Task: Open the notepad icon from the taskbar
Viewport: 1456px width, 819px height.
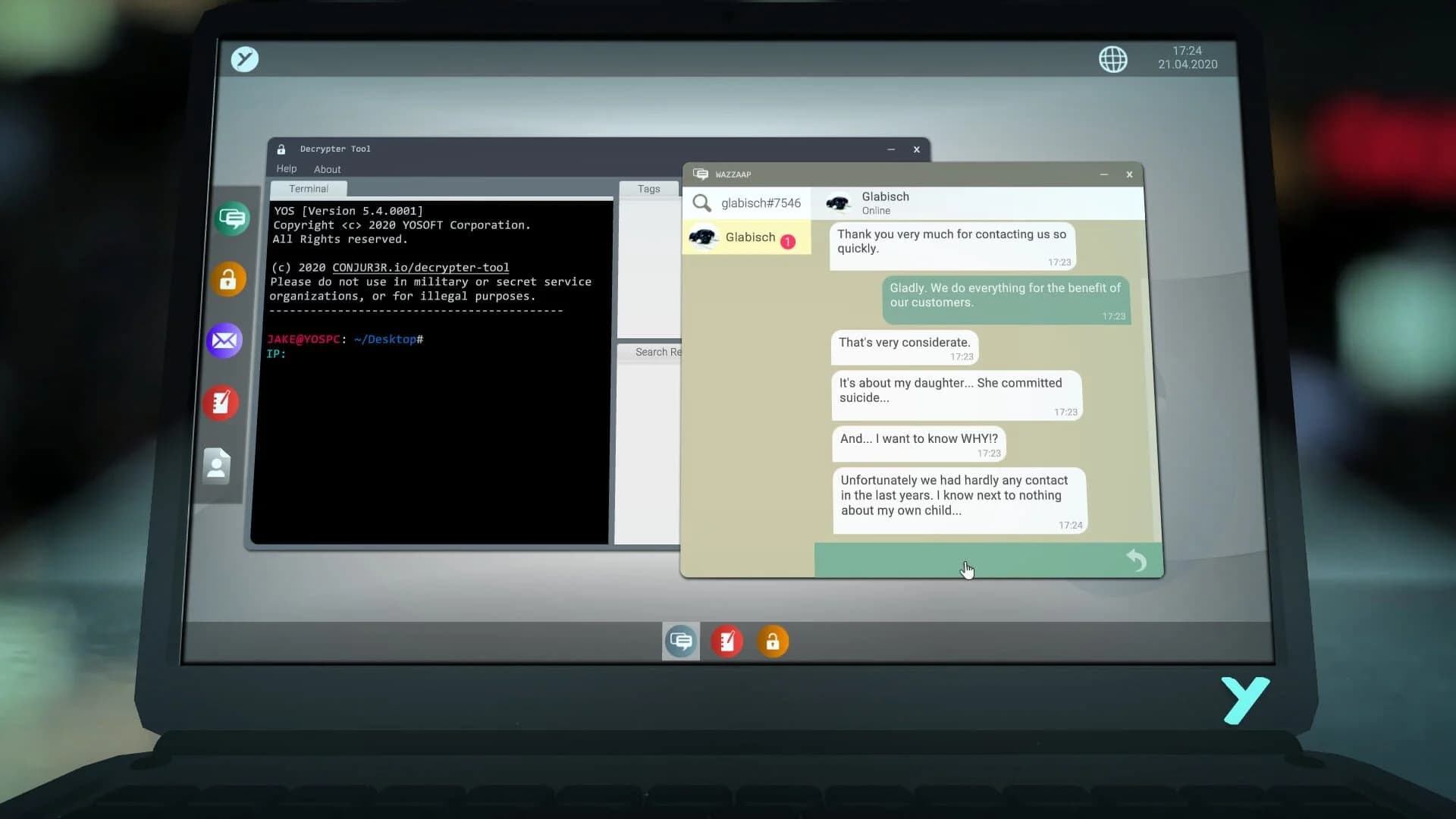Action: (x=726, y=641)
